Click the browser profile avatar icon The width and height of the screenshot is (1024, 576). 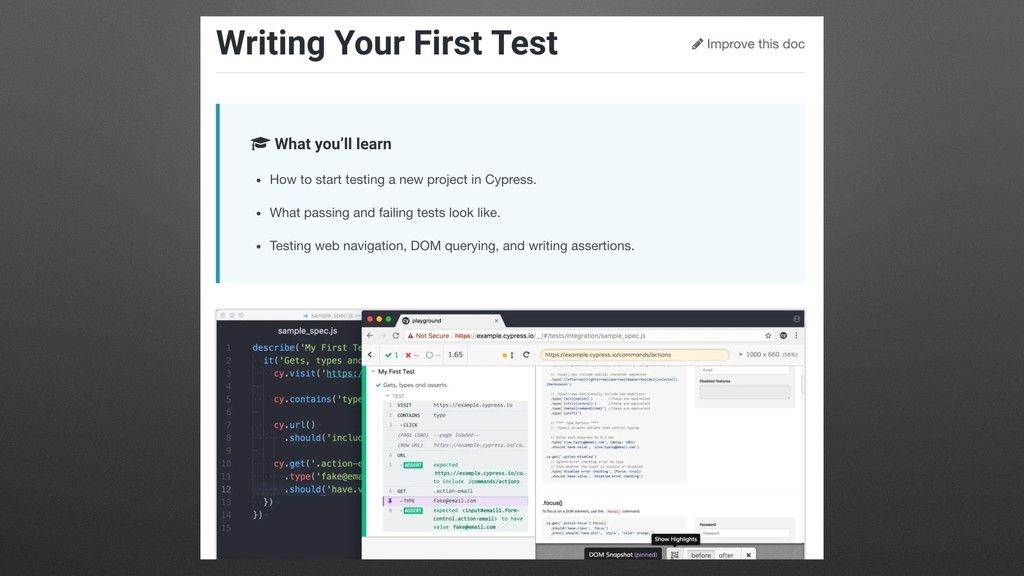click(797, 319)
